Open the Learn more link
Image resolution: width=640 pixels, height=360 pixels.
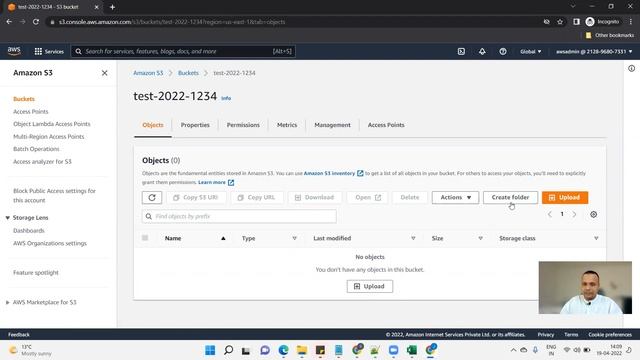216,182
